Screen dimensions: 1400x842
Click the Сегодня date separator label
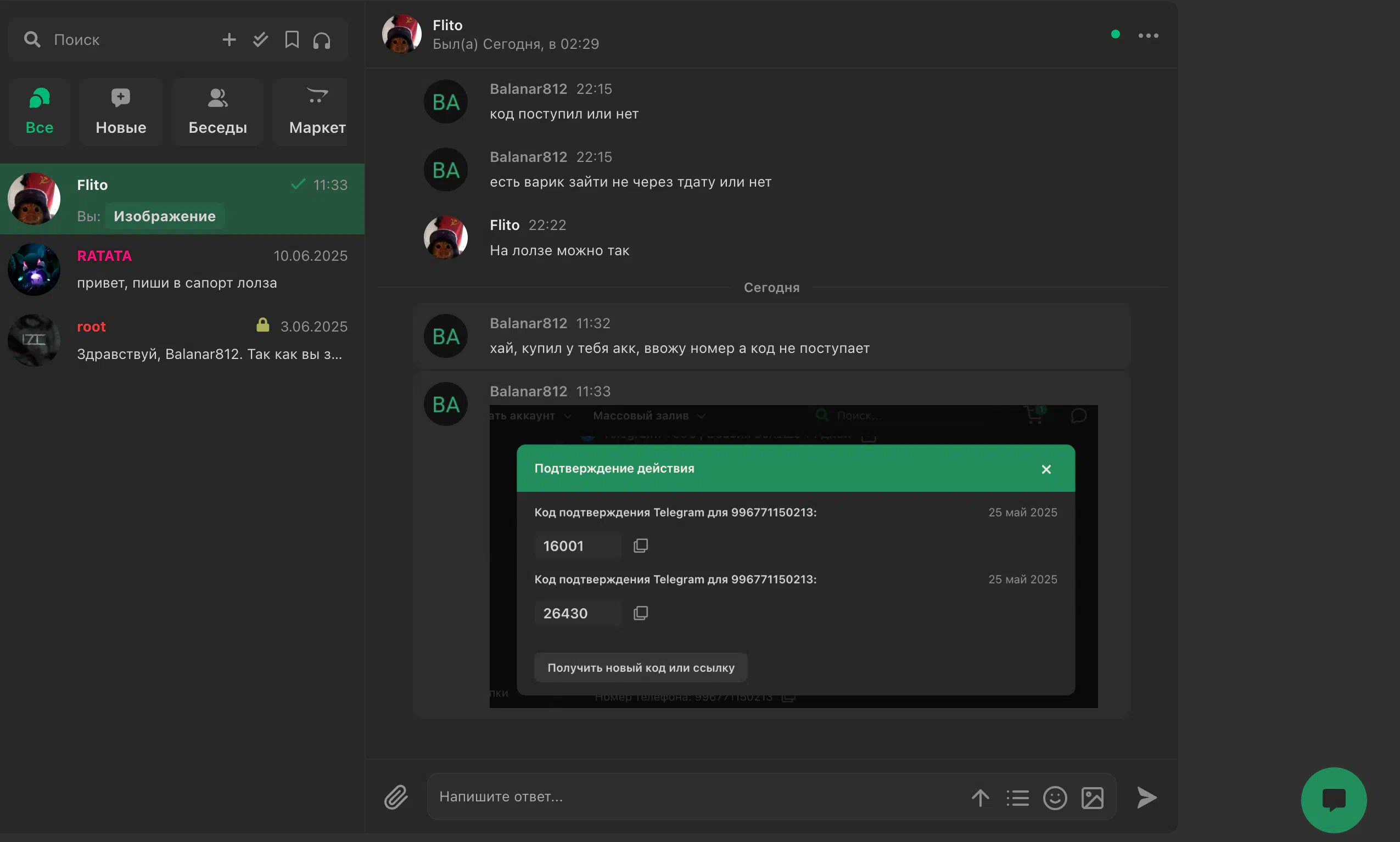(x=771, y=287)
